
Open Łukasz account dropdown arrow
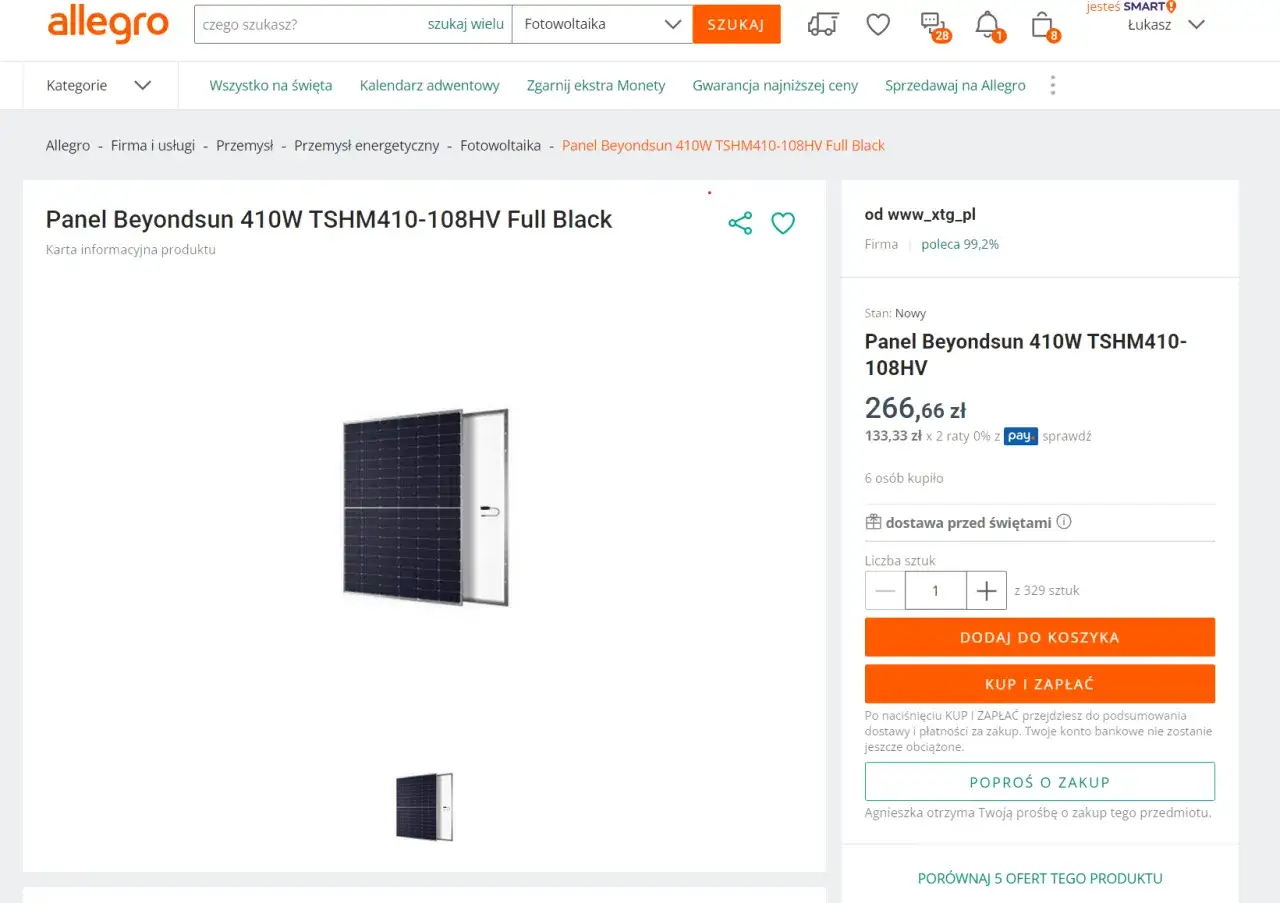[x=1196, y=25]
